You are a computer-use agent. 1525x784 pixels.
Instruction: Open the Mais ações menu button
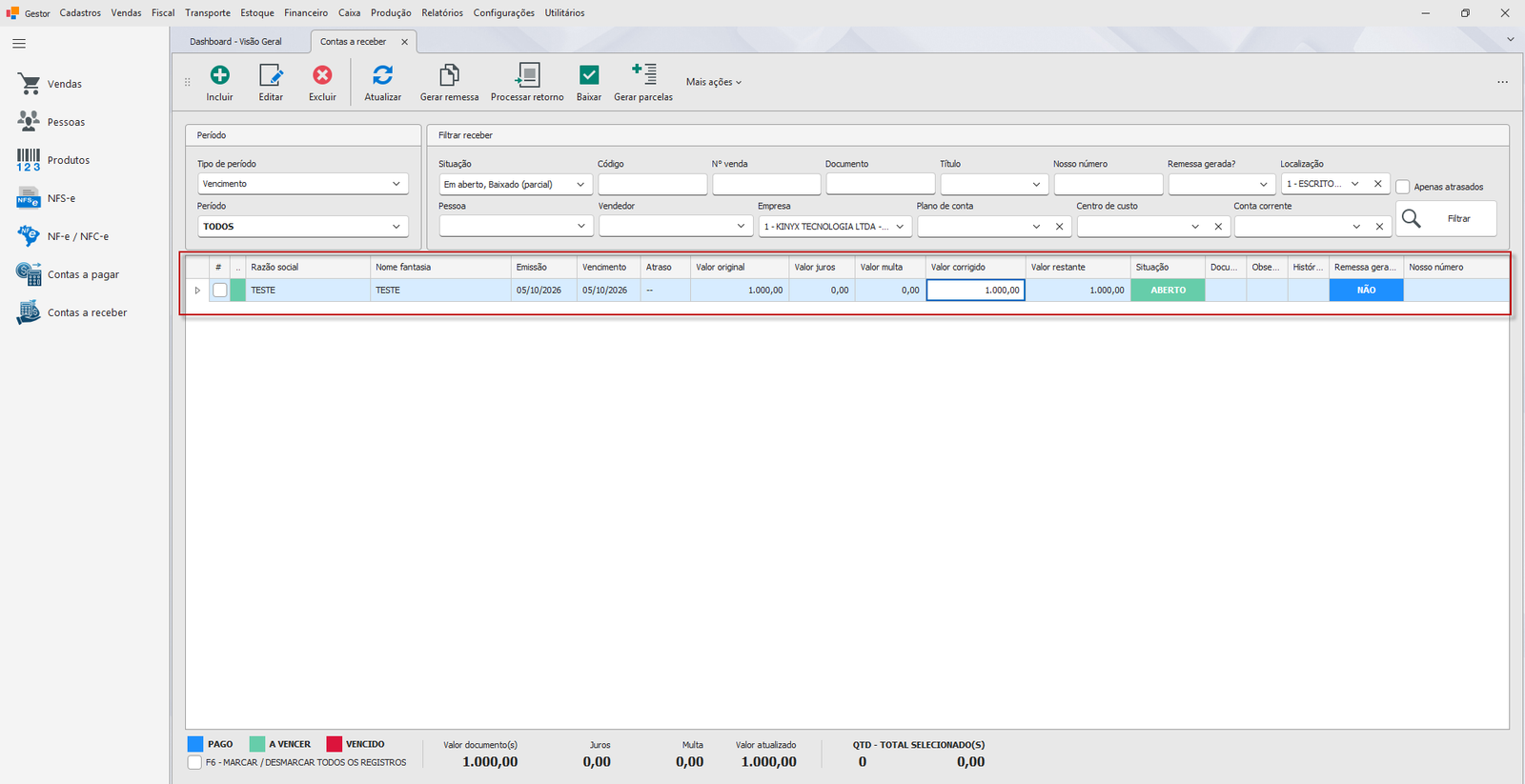[714, 82]
